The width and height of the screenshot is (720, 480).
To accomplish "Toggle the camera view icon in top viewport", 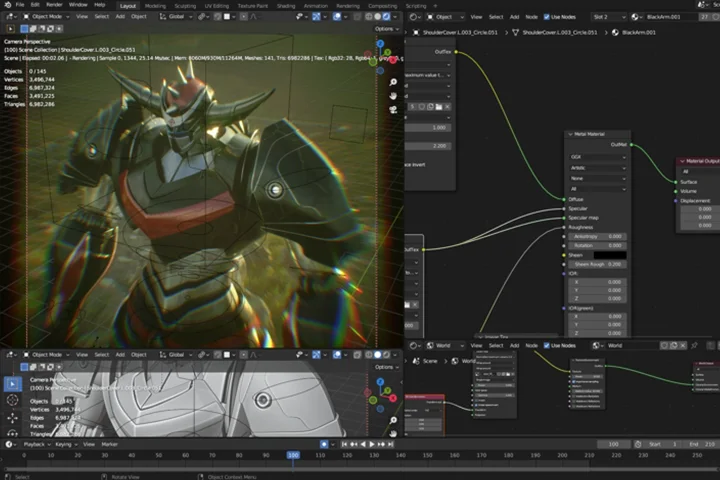I will point(393,110).
